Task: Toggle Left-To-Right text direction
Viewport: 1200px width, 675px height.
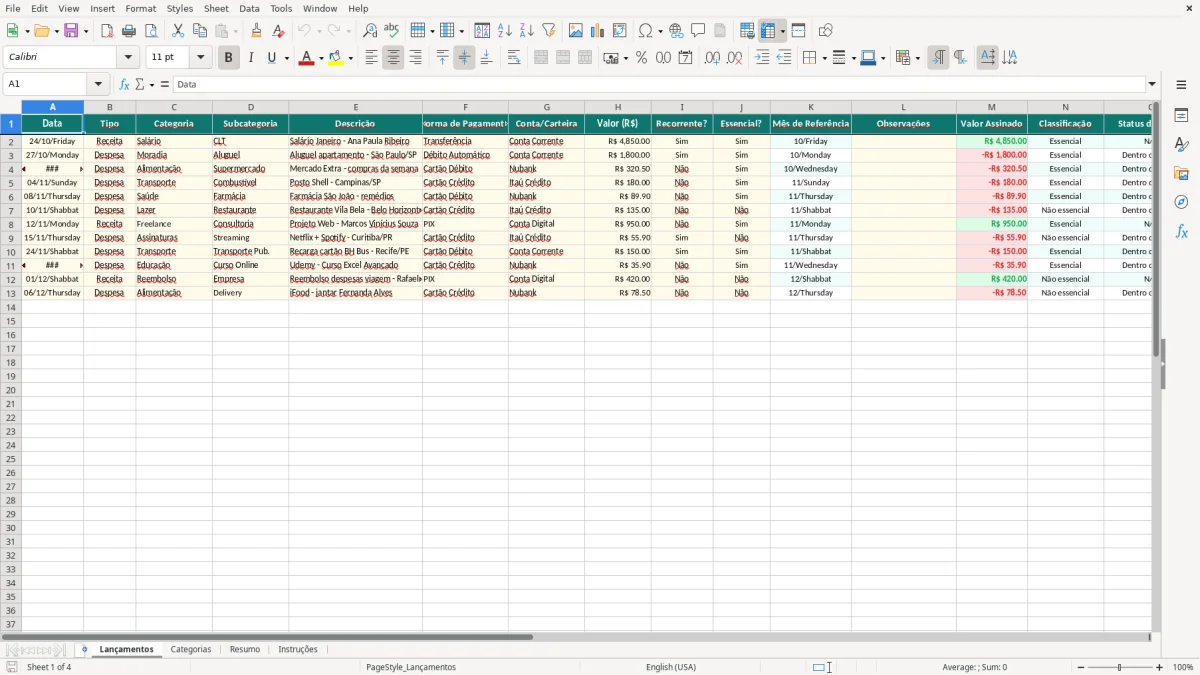Action: [938, 58]
